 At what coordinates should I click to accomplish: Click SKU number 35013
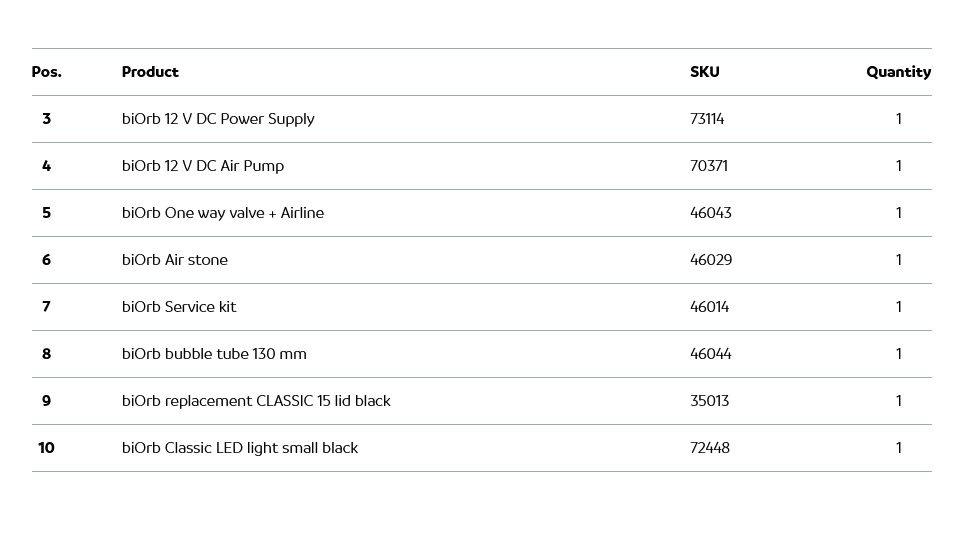pos(710,401)
